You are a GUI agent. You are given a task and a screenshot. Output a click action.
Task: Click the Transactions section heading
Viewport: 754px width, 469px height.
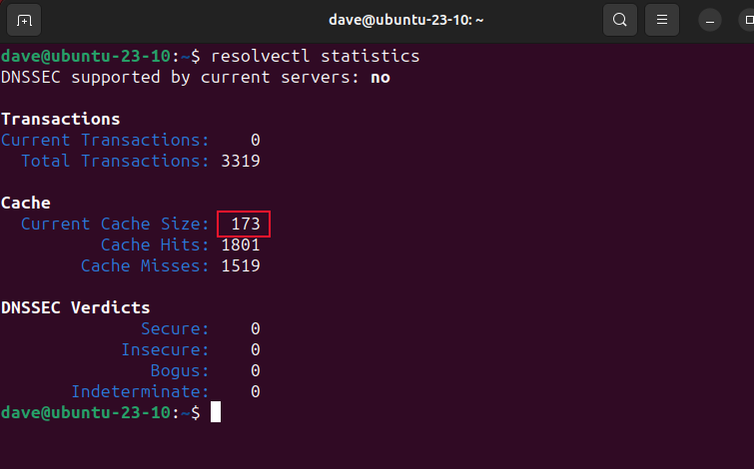click(x=60, y=119)
